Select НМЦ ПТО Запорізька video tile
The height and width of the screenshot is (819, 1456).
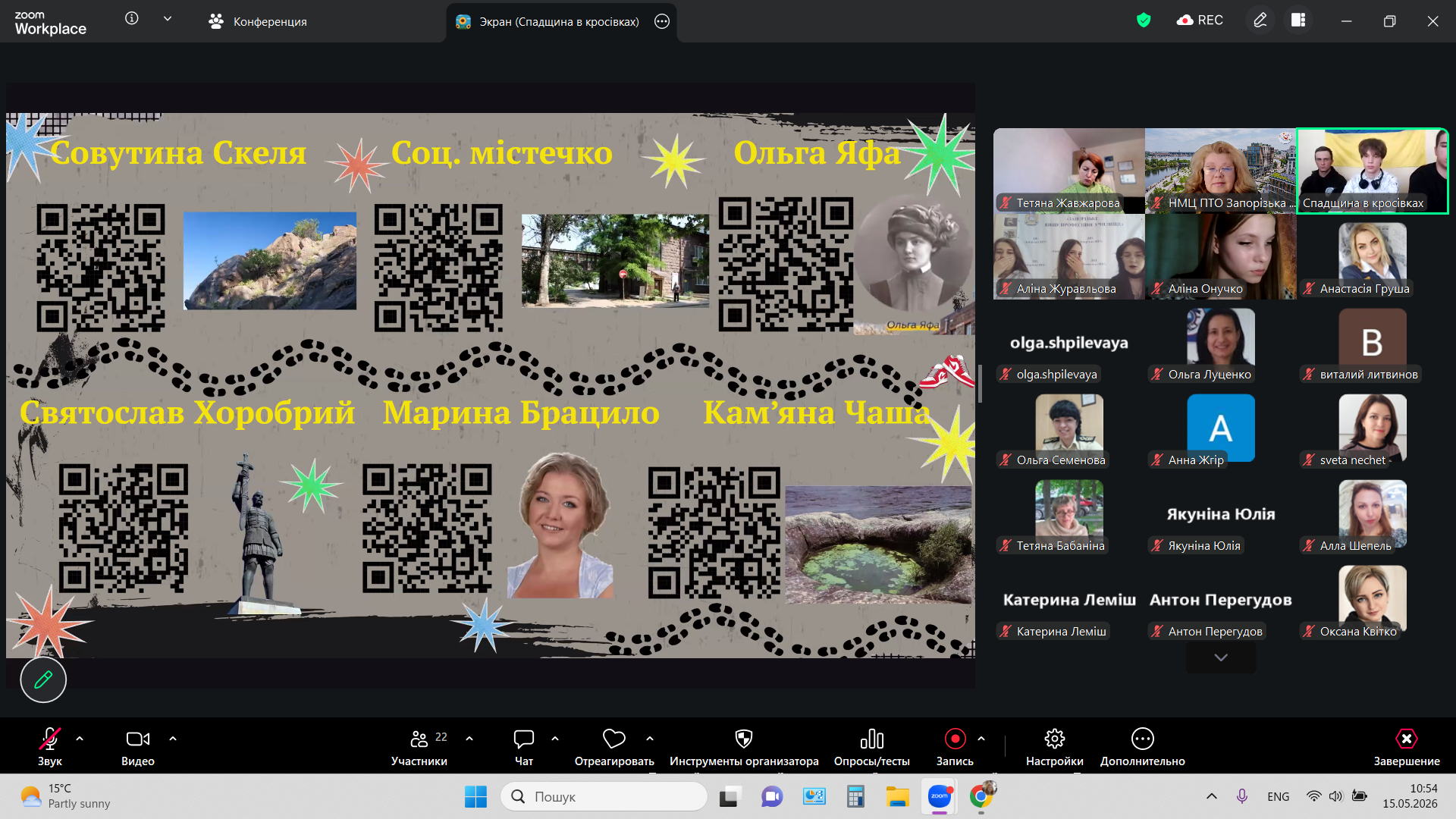1220,171
